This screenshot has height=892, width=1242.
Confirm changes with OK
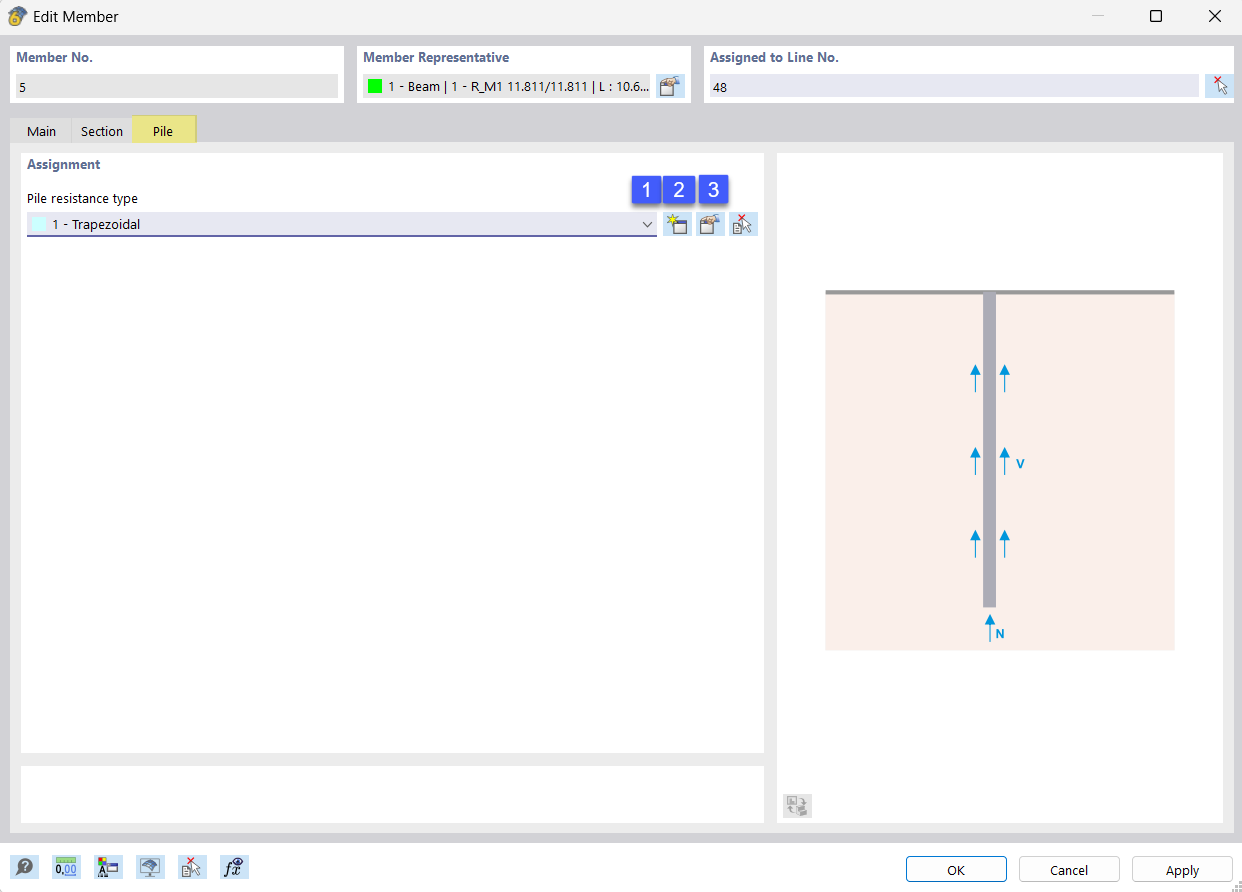956,869
